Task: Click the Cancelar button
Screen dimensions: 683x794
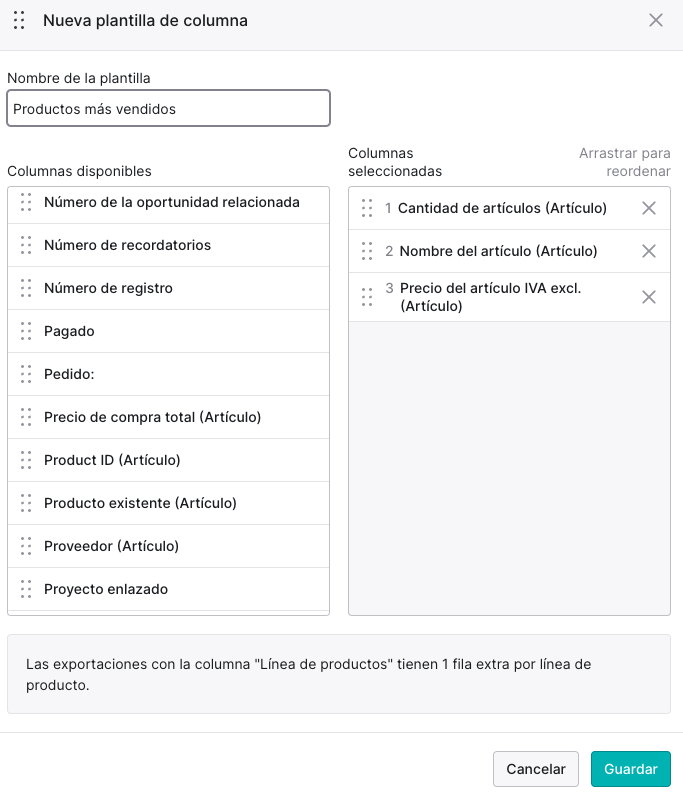Action: (536, 769)
